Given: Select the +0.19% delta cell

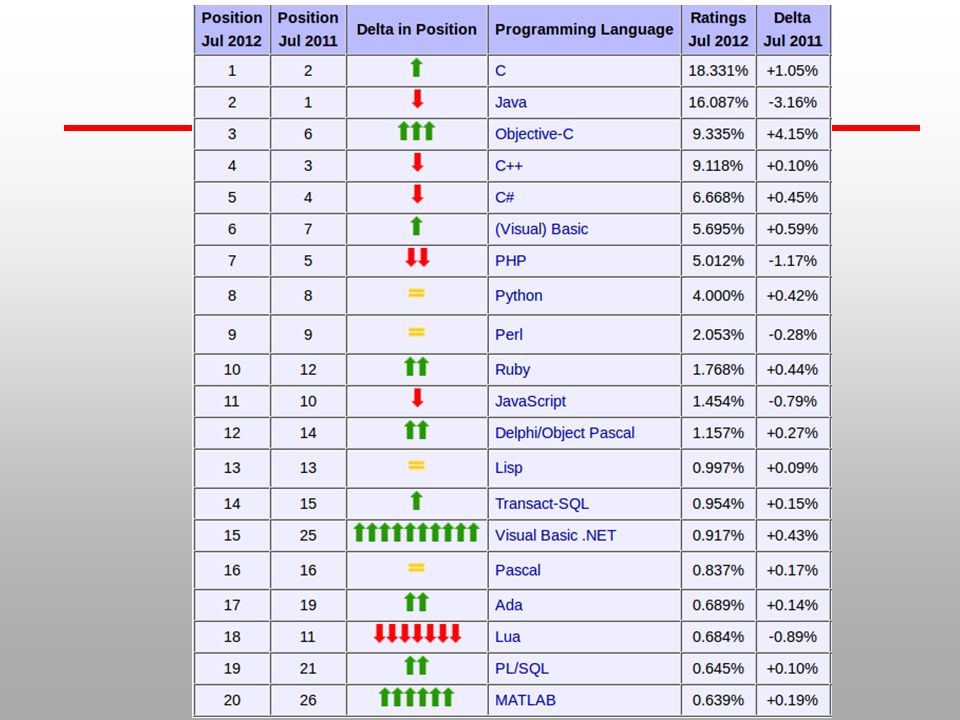Looking at the screenshot, I should [x=793, y=700].
